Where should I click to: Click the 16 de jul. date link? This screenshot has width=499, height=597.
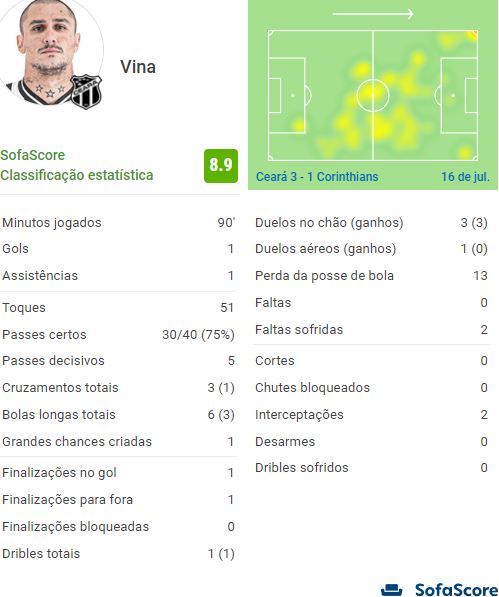[465, 177]
